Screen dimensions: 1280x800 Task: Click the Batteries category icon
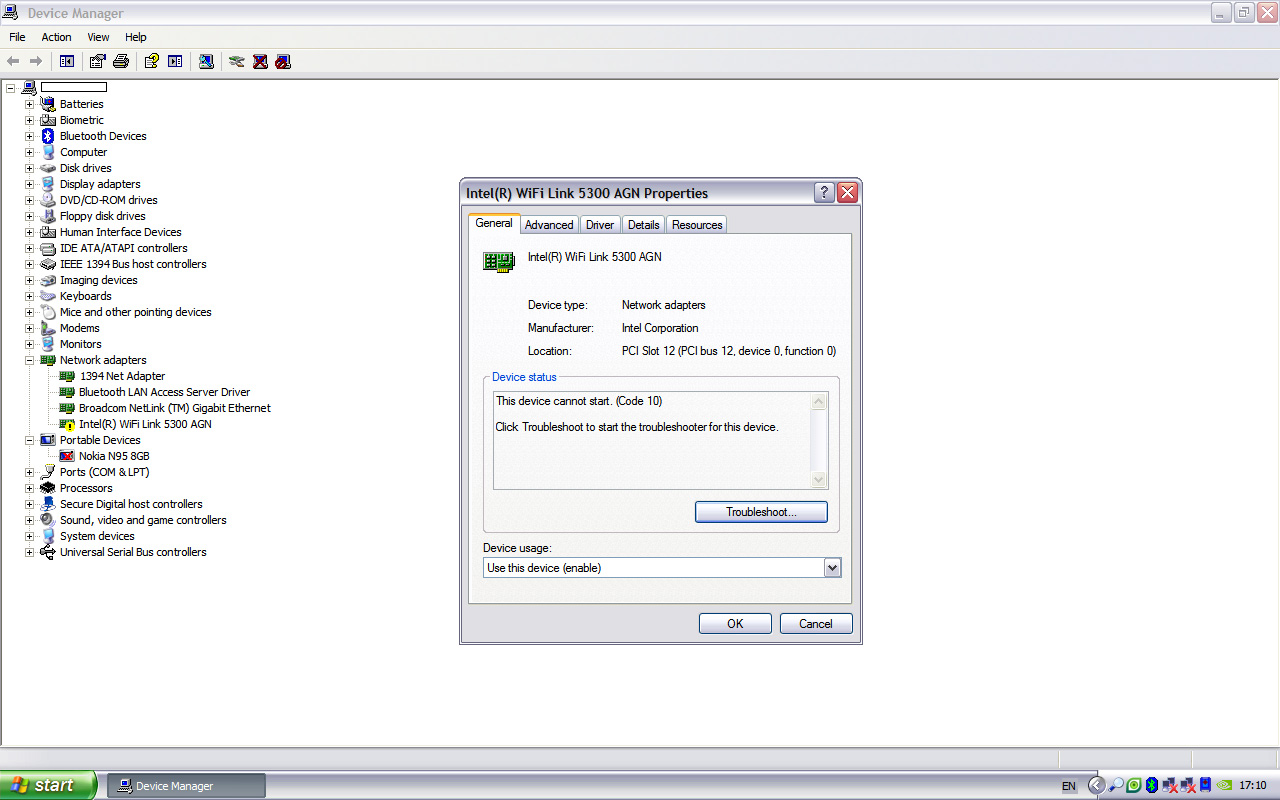coord(48,104)
